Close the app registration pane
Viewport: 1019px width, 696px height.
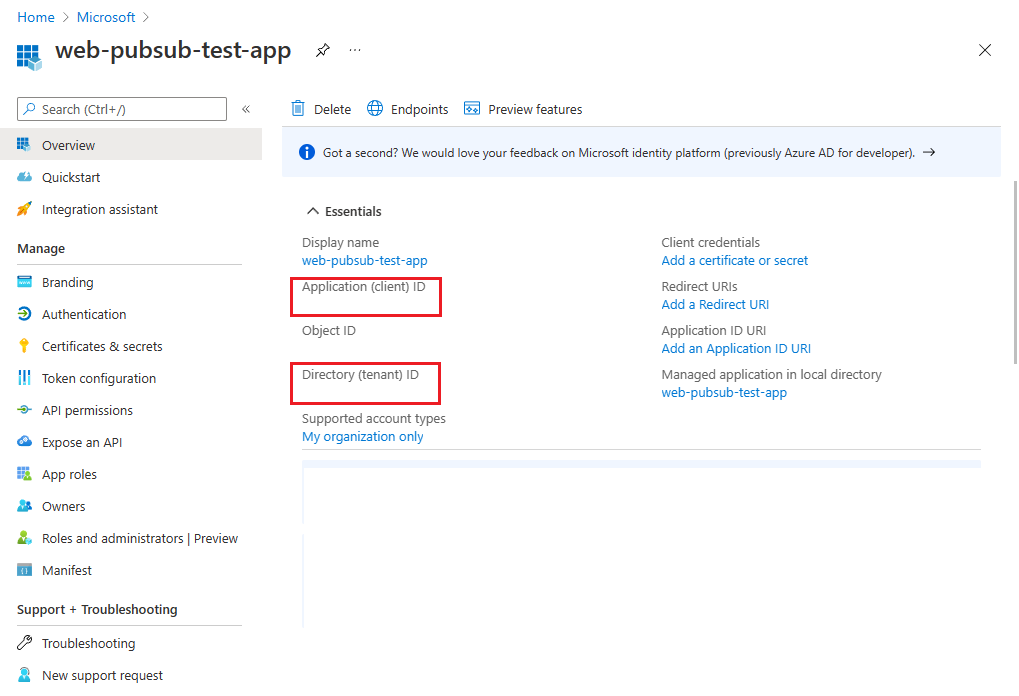click(x=985, y=50)
